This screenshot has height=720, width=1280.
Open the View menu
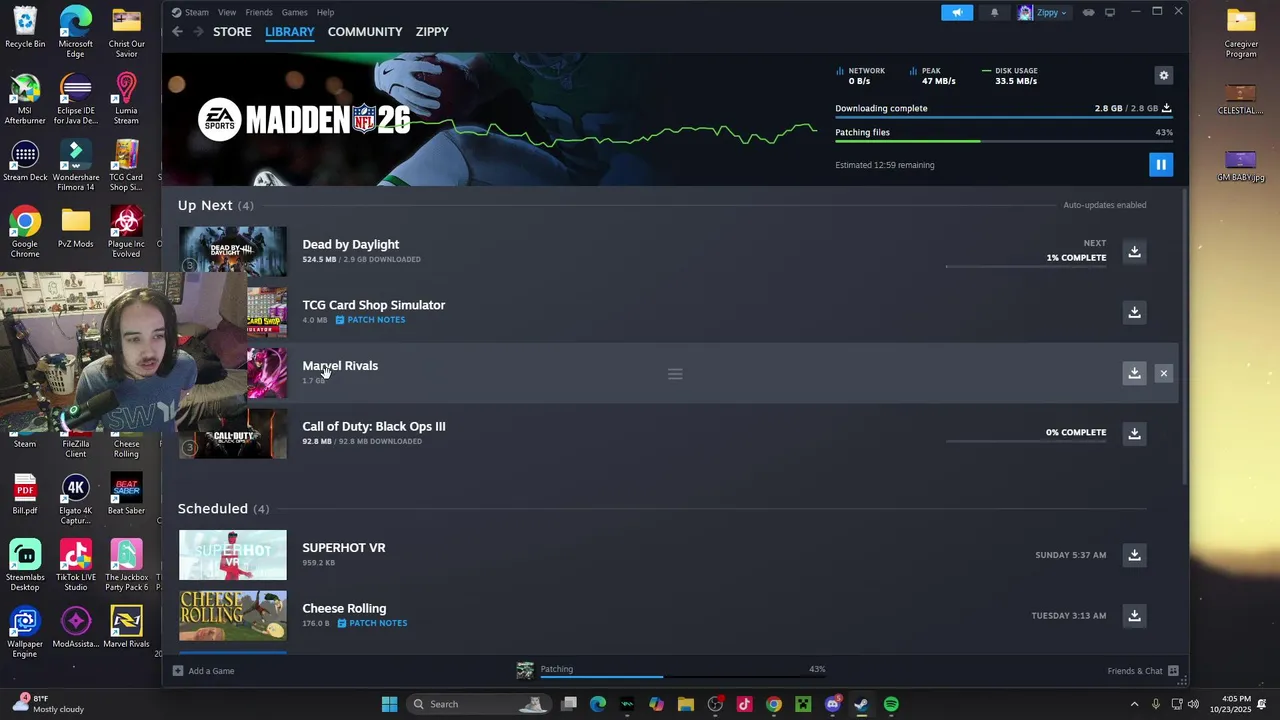[227, 12]
